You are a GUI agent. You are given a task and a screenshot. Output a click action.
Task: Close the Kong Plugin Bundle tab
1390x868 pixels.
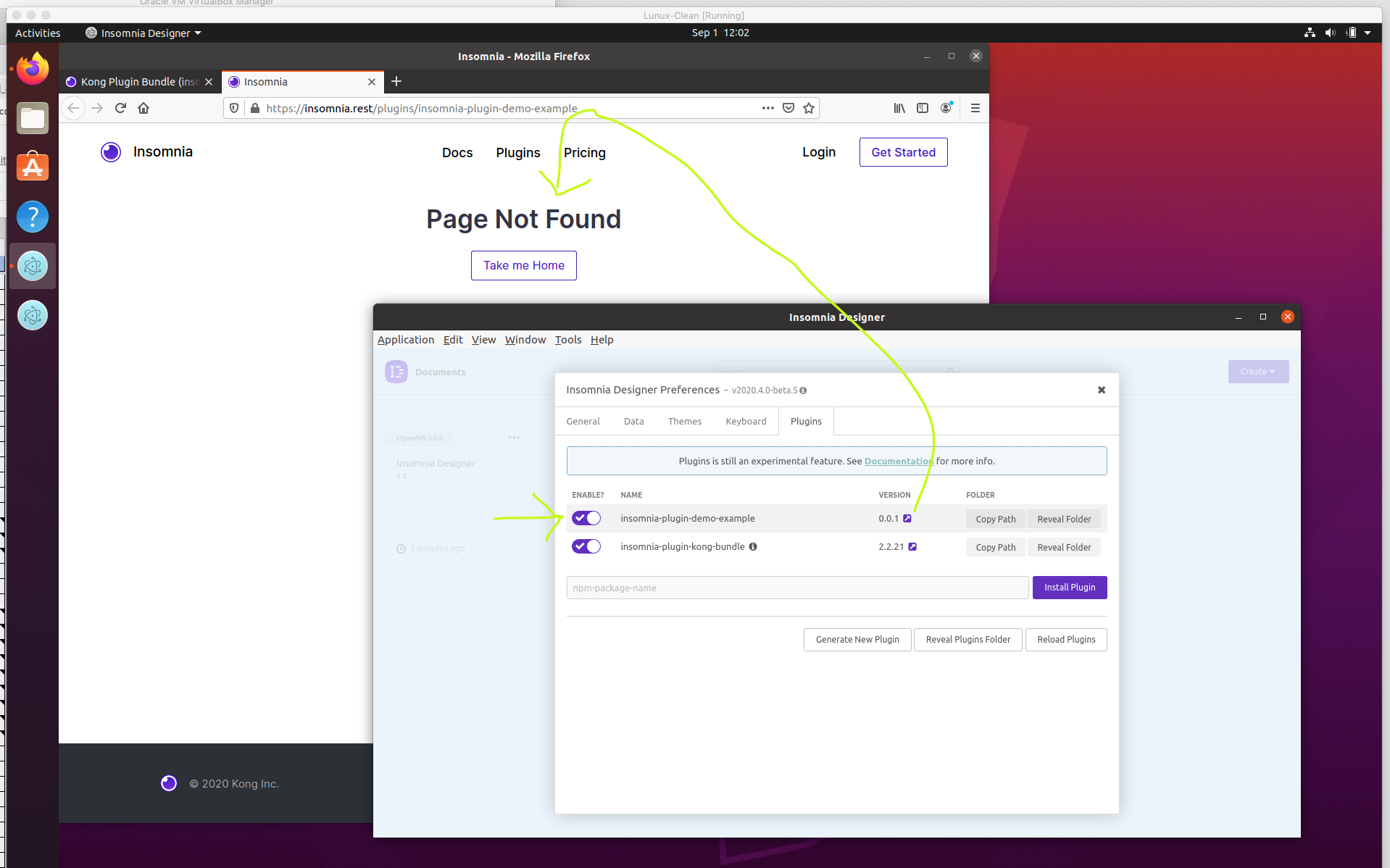pyautogui.click(x=209, y=82)
